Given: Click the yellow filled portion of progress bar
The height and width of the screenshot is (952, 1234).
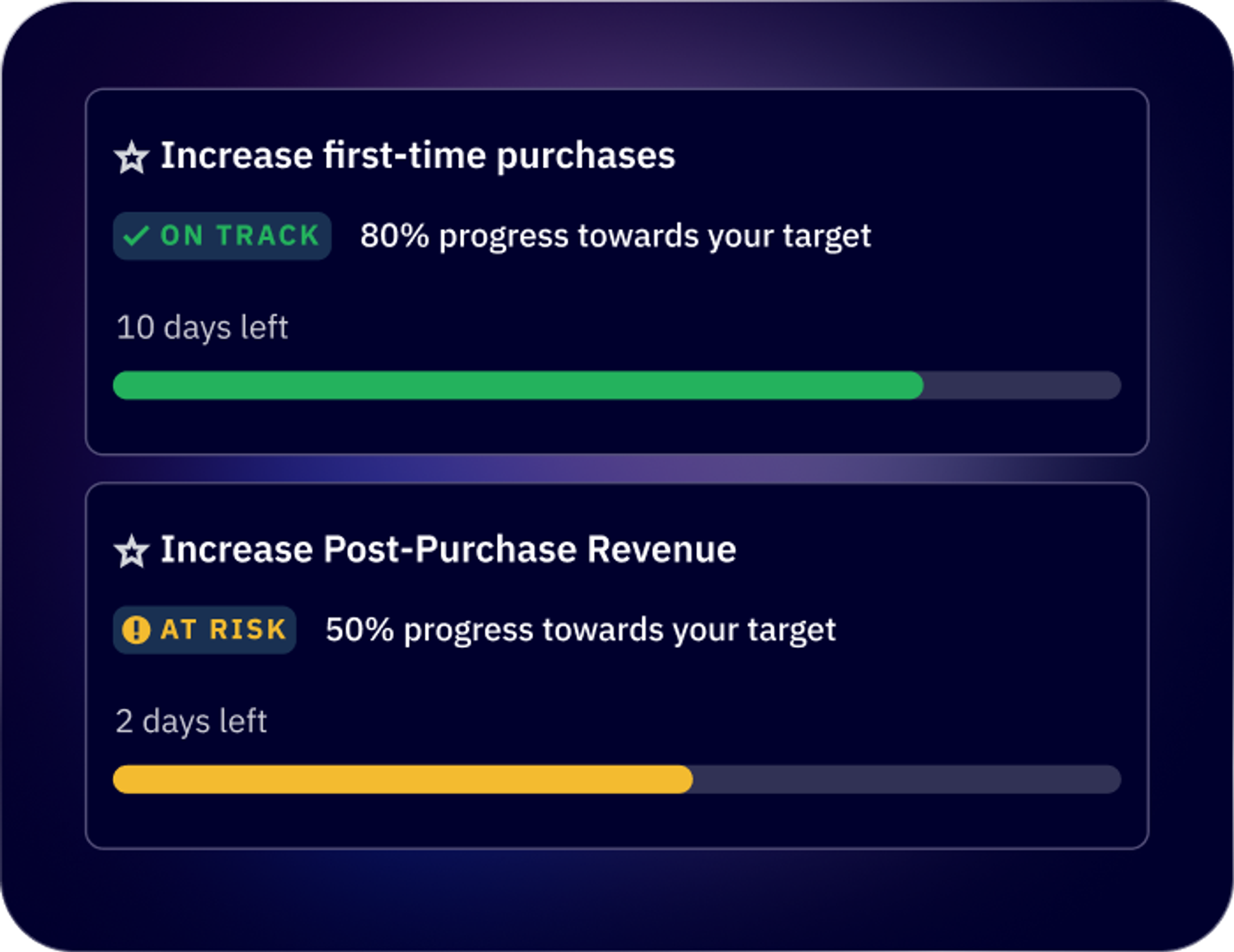Looking at the screenshot, I should pyautogui.click(x=403, y=780).
